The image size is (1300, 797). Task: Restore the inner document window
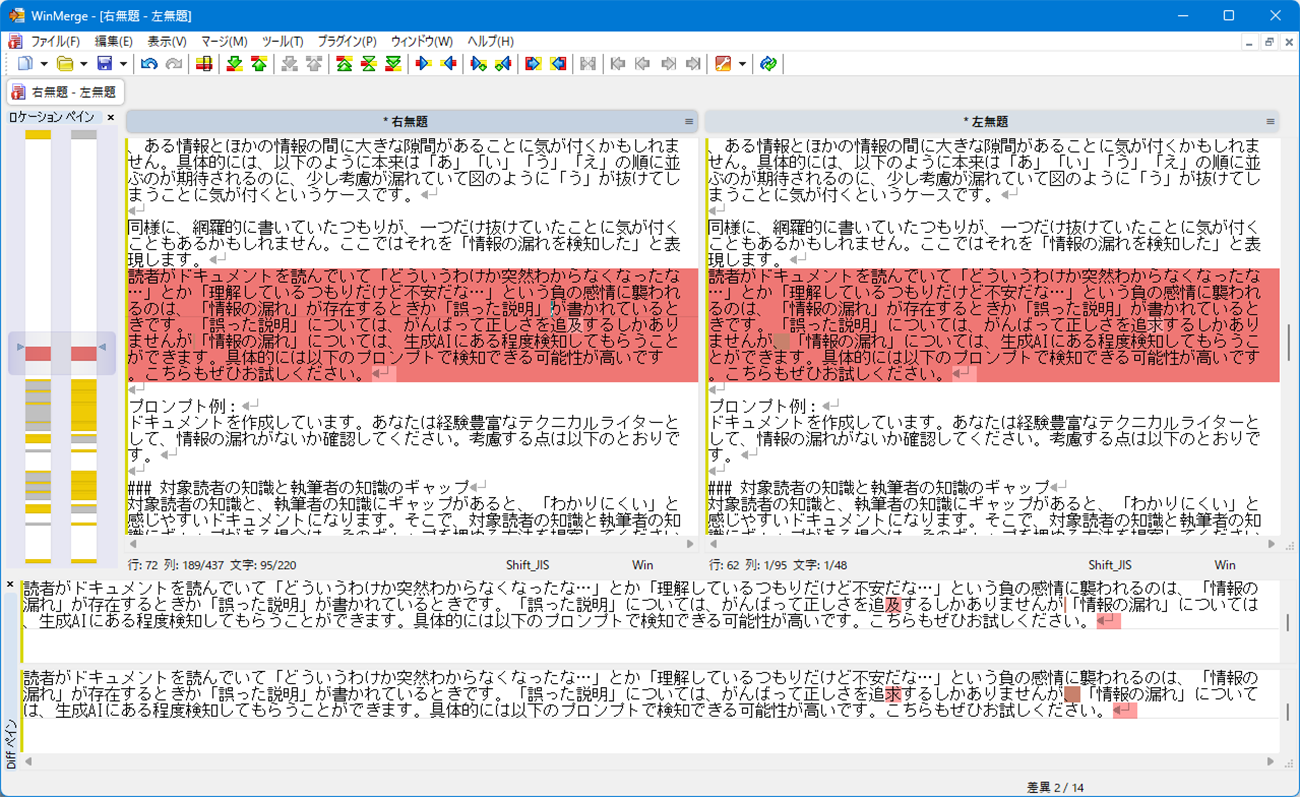[1269, 42]
